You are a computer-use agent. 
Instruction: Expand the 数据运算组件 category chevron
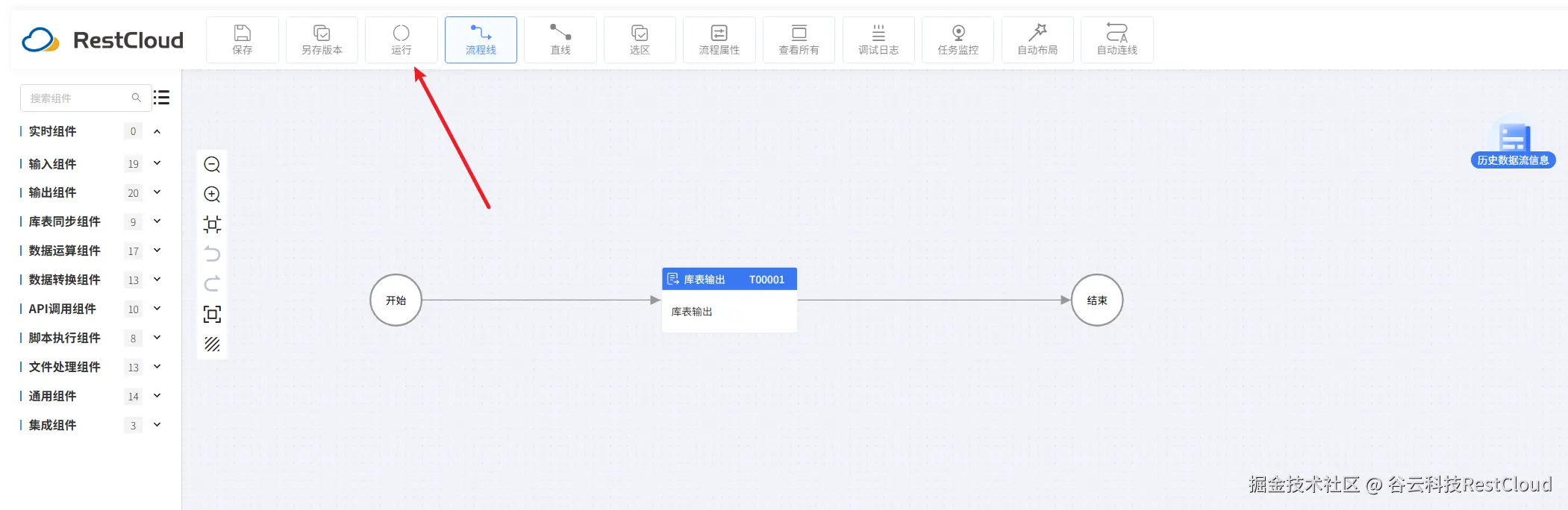tap(157, 251)
